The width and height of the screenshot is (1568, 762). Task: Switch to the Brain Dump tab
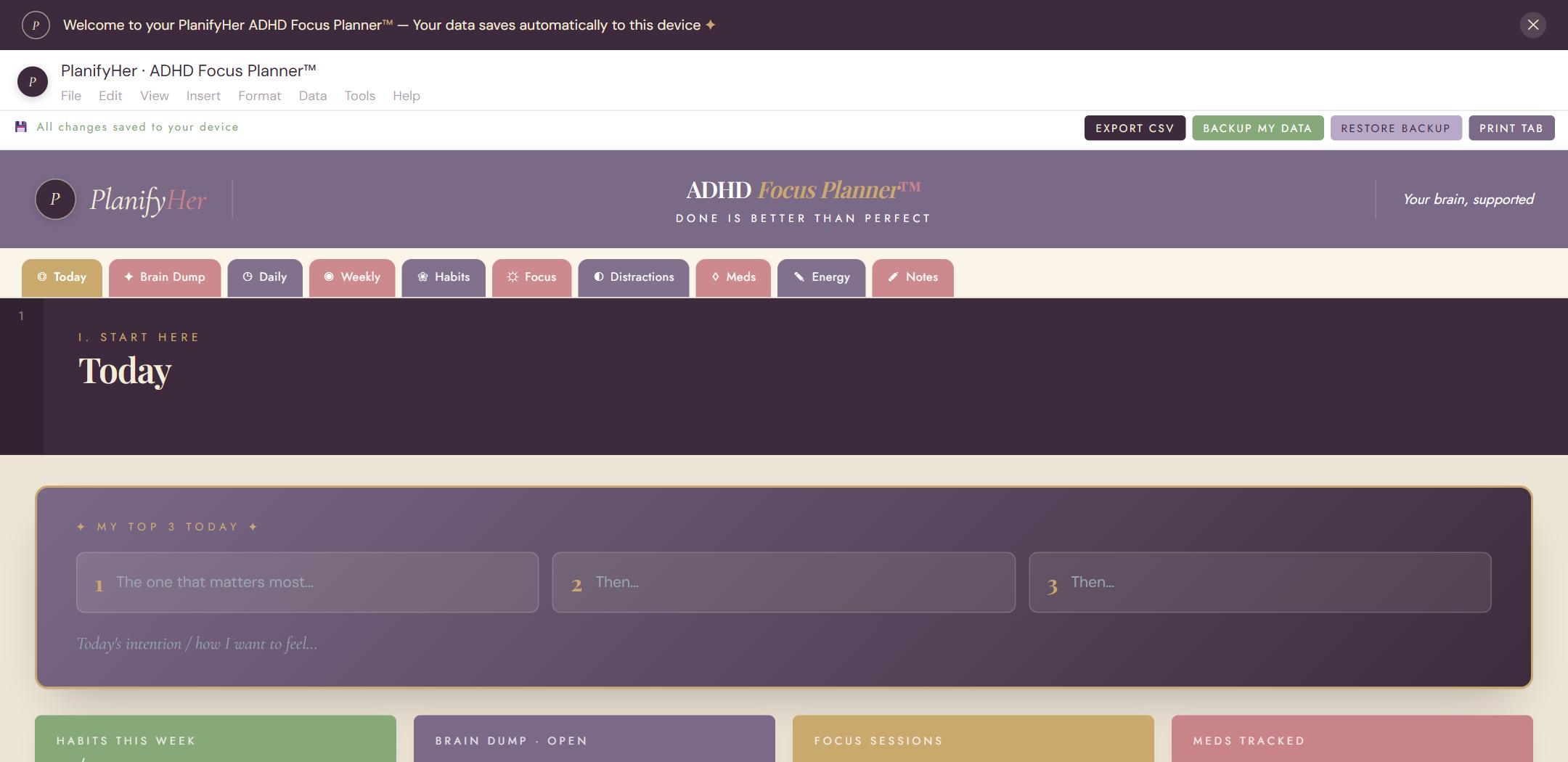[x=165, y=277]
